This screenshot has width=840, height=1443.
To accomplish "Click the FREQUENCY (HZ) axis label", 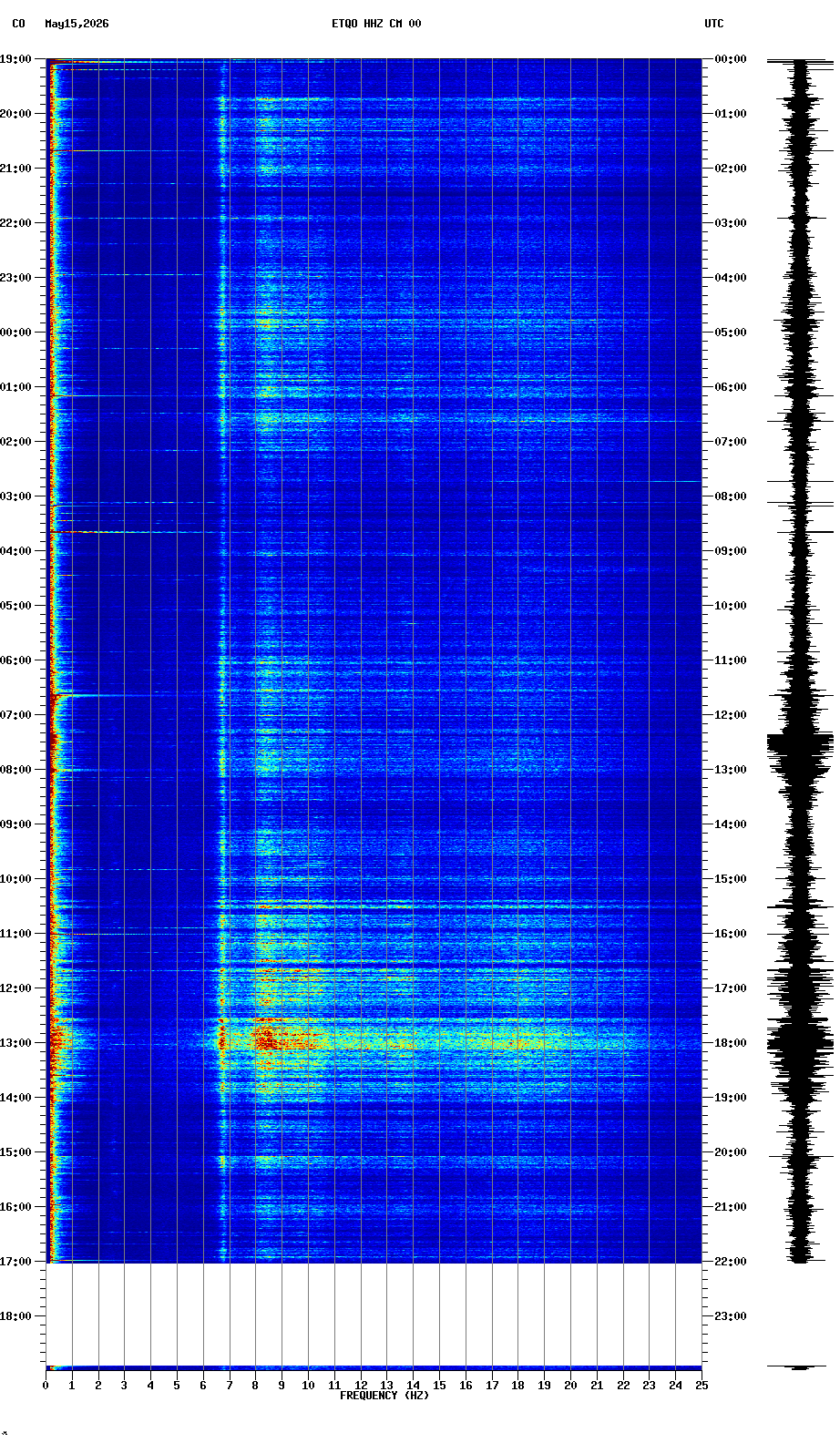I will [x=384, y=1396].
